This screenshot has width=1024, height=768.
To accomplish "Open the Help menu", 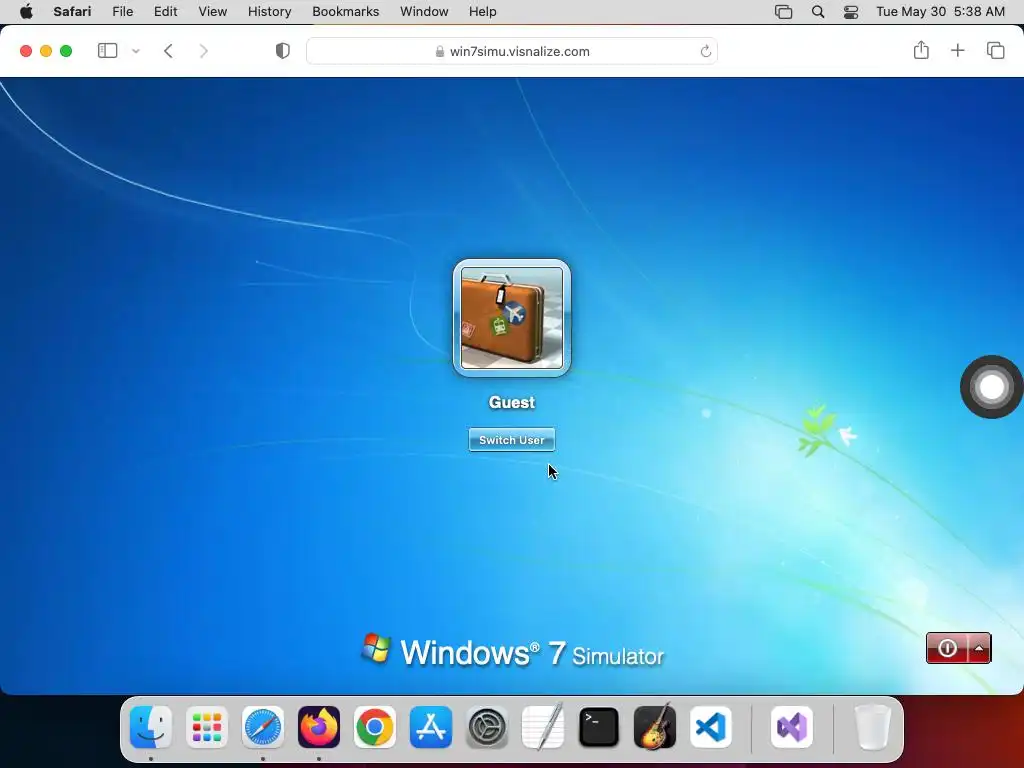I will [x=483, y=12].
